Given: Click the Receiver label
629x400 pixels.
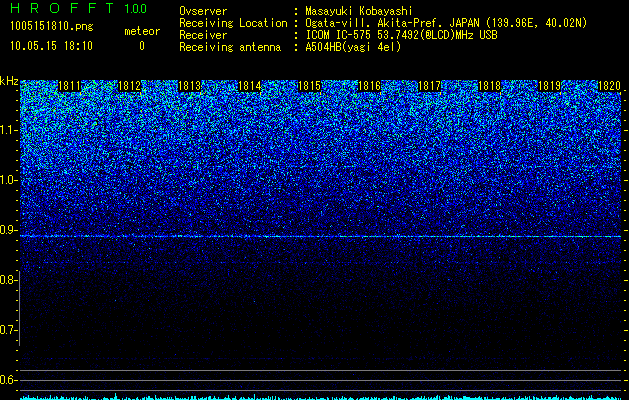Looking at the screenshot, I should pyautogui.click(x=203, y=35).
